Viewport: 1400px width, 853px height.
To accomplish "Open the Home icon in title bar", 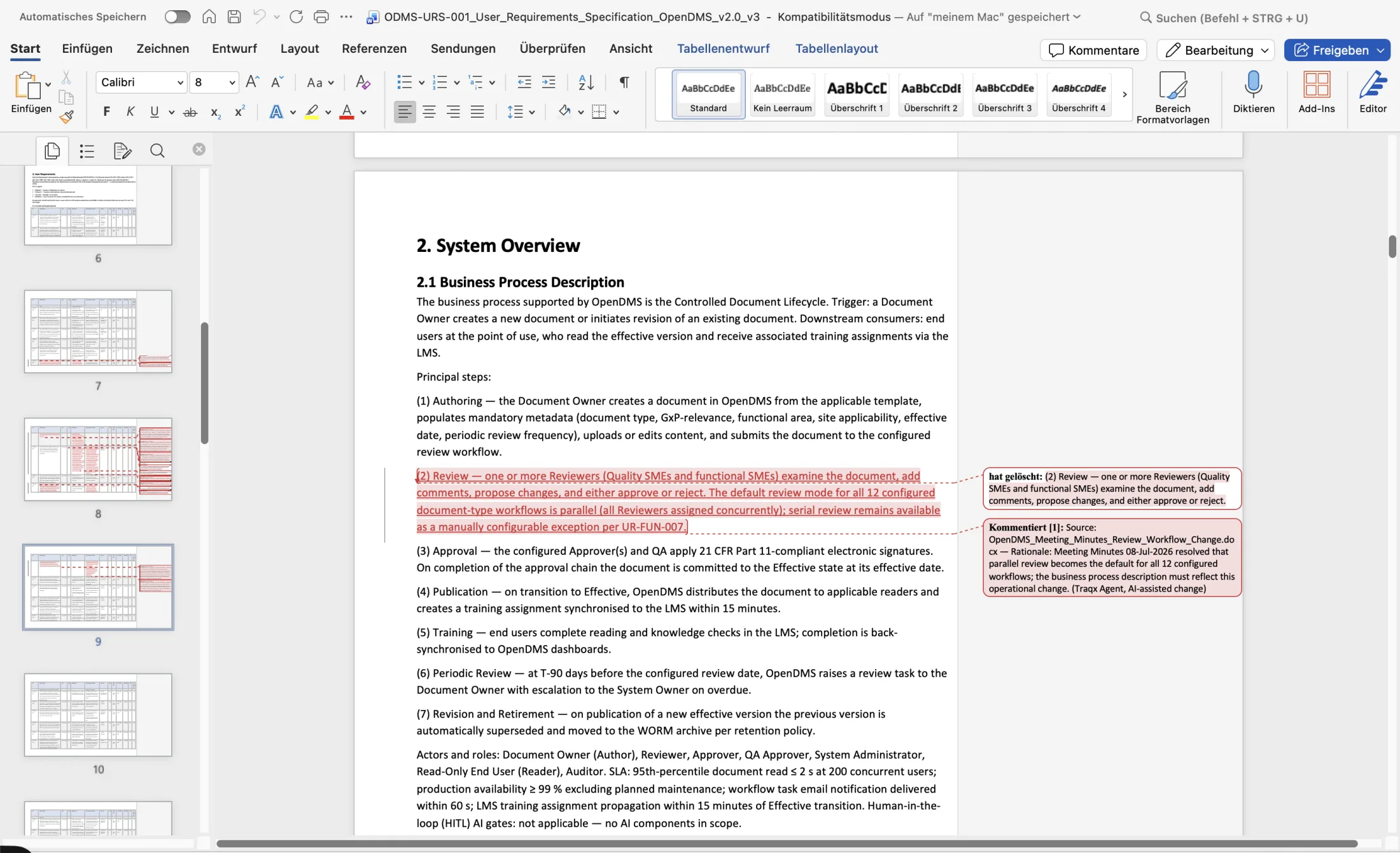I will 209,17.
